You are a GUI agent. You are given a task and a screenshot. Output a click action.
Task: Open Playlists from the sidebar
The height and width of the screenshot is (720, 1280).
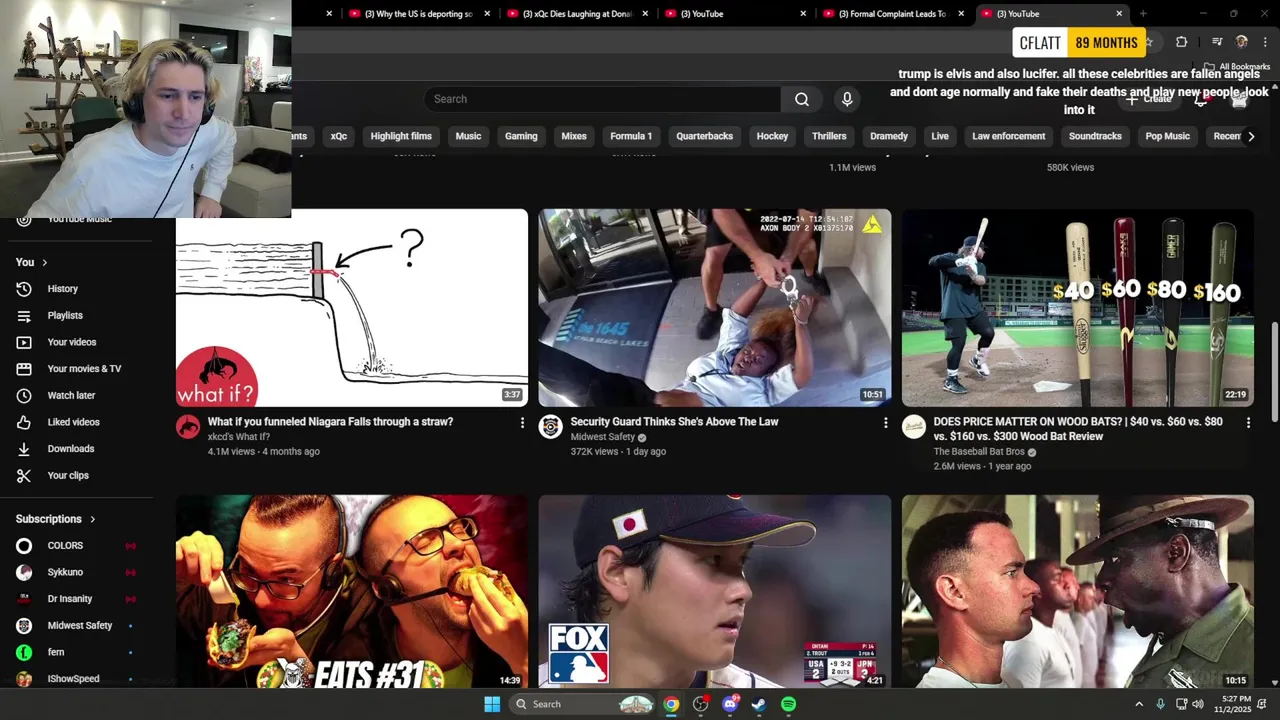pyautogui.click(x=65, y=315)
